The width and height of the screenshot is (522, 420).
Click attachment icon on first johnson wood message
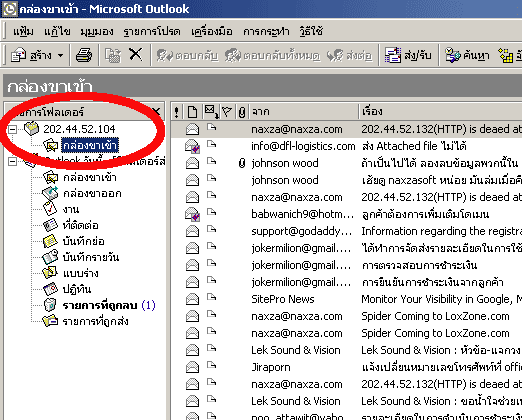[x=242, y=163]
